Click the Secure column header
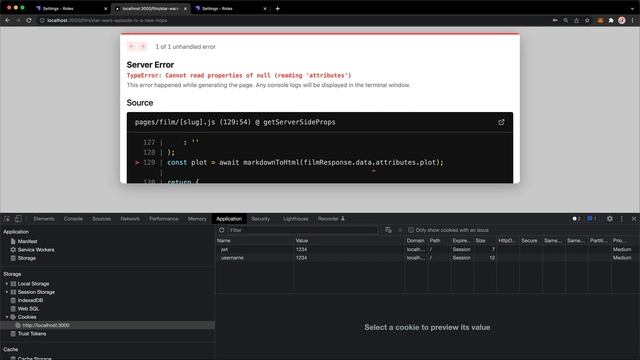 (529, 240)
